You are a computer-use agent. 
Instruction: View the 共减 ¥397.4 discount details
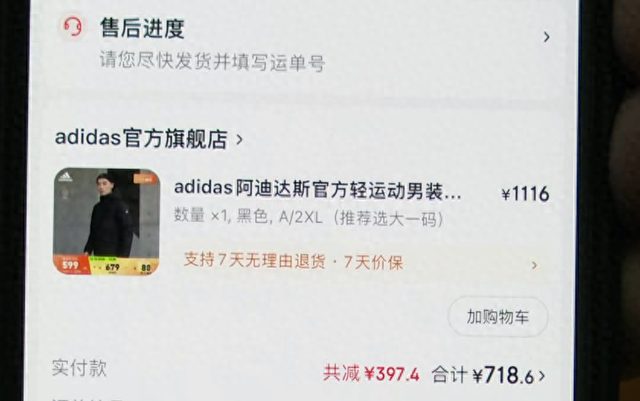pyautogui.click(x=371, y=374)
